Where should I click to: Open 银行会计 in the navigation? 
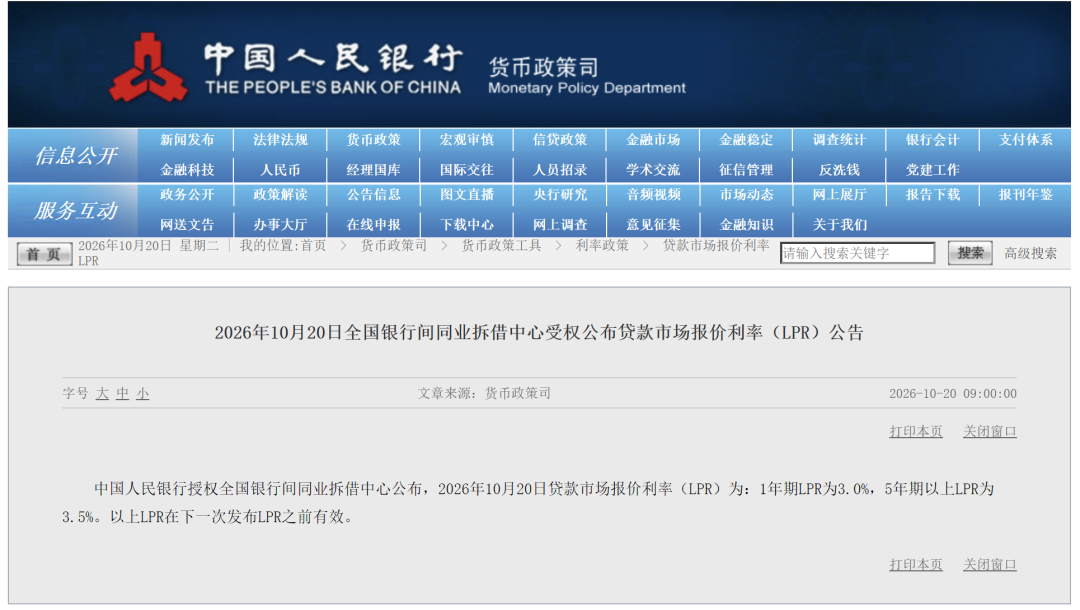point(933,140)
